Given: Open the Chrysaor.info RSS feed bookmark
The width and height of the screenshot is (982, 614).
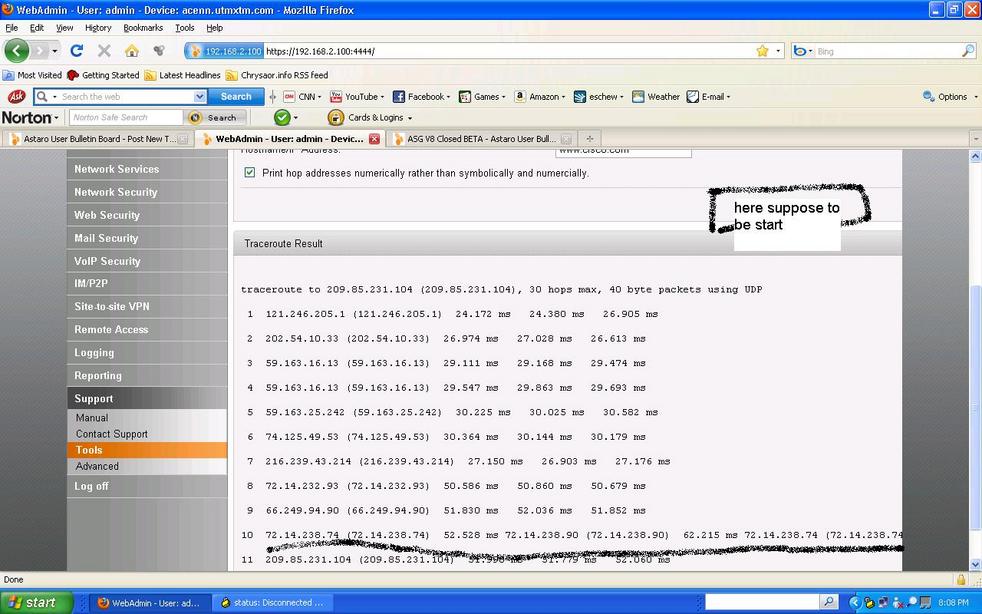Looking at the screenshot, I should [x=277, y=75].
